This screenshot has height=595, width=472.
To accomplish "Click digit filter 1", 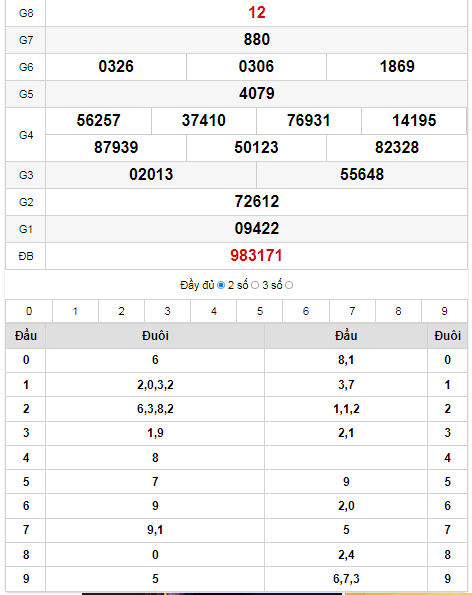I will pos(75,311).
